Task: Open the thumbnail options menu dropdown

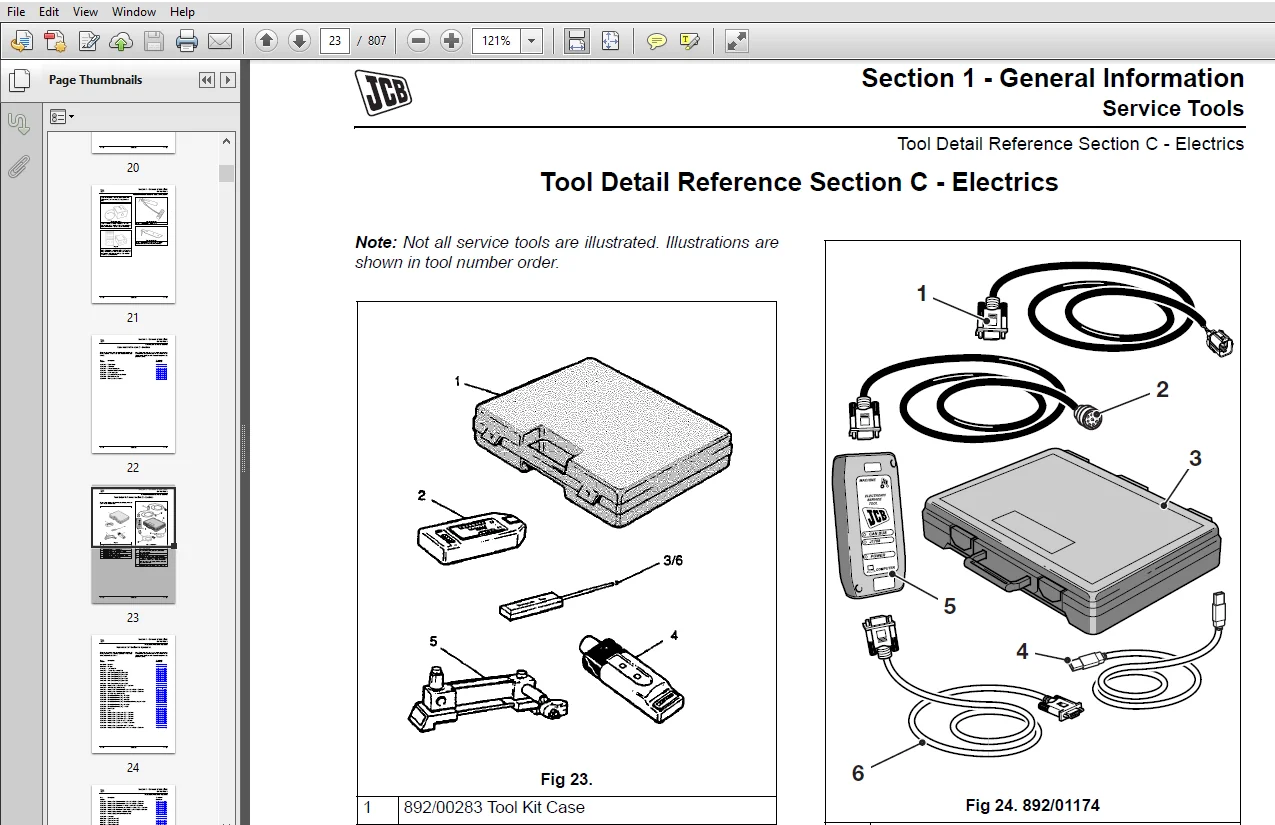Action: (62, 117)
